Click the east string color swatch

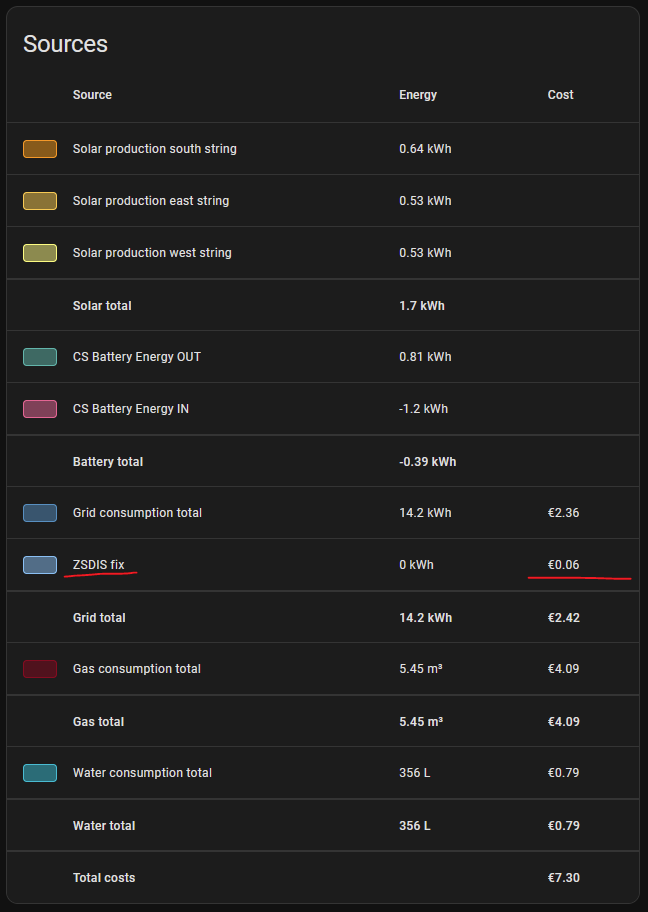[x=40, y=201]
